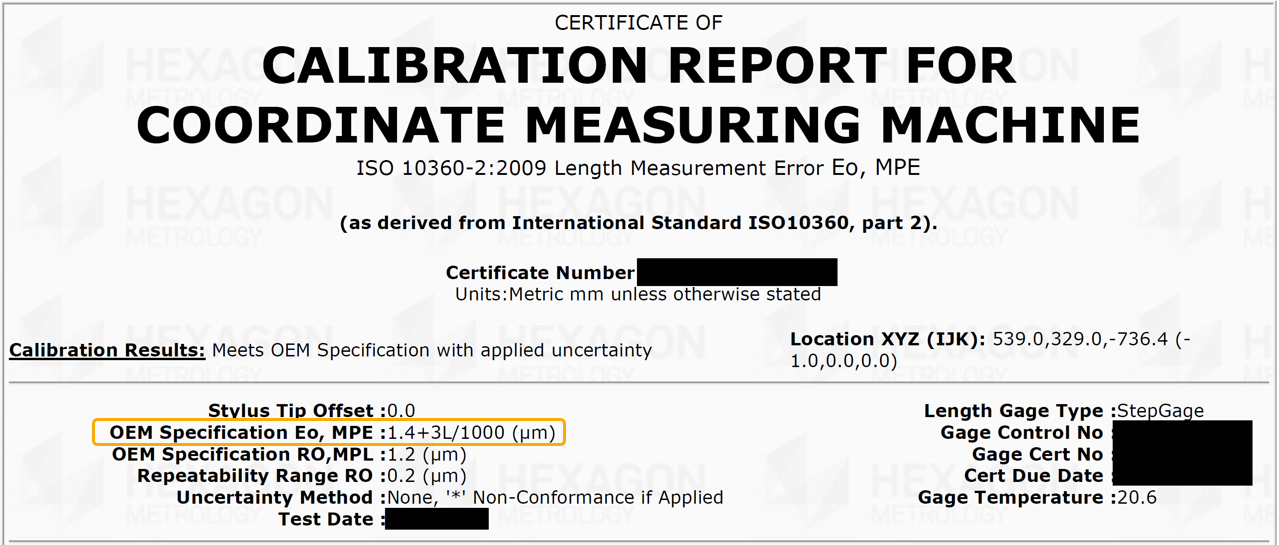This screenshot has height=545, width=1279.
Task: Click the 'Gage Cert No' label
Action: (1038, 455)
